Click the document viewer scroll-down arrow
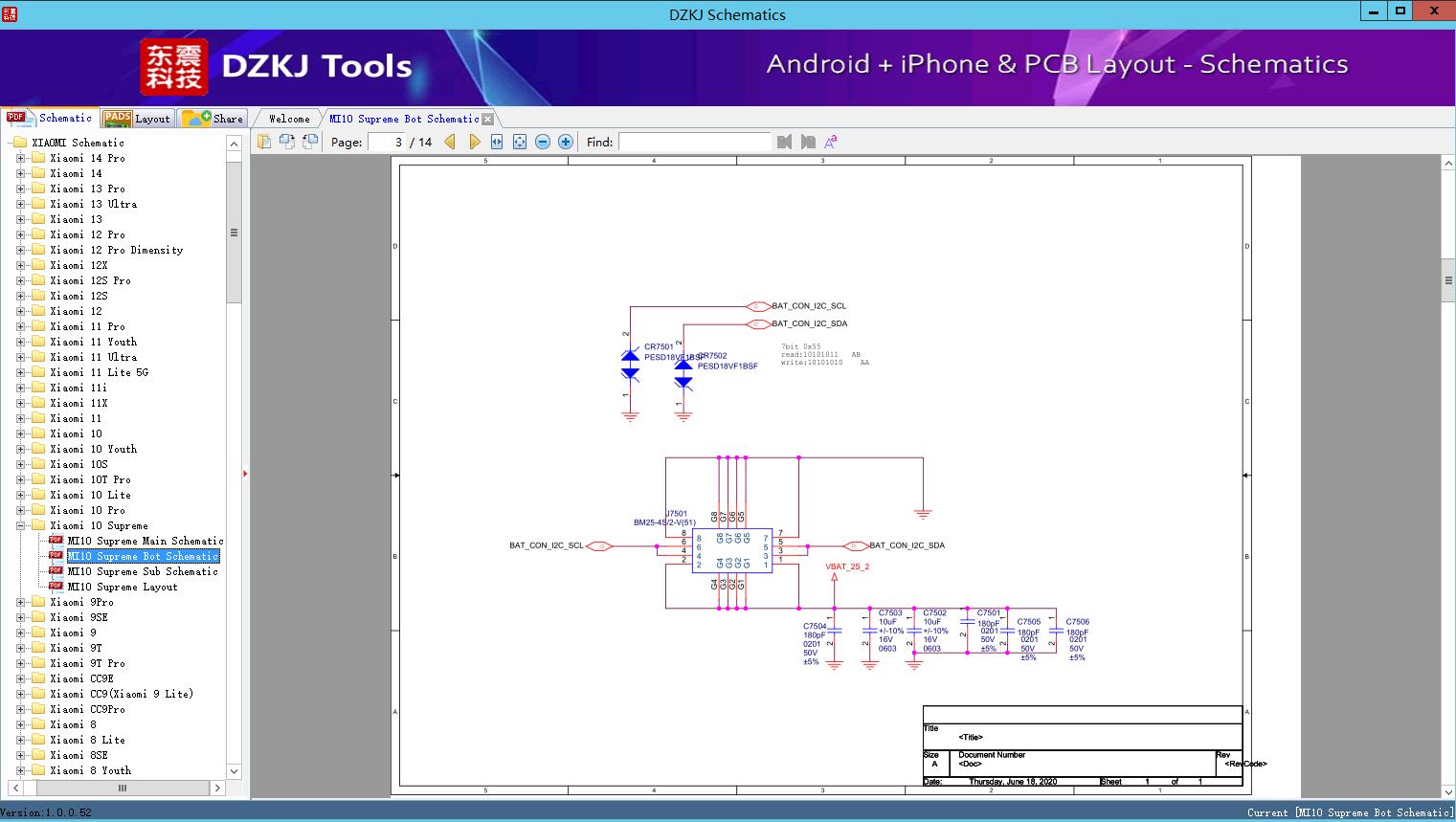Screen dimensions: 1456x822 pyautogui.click(x=1447, y=791)
